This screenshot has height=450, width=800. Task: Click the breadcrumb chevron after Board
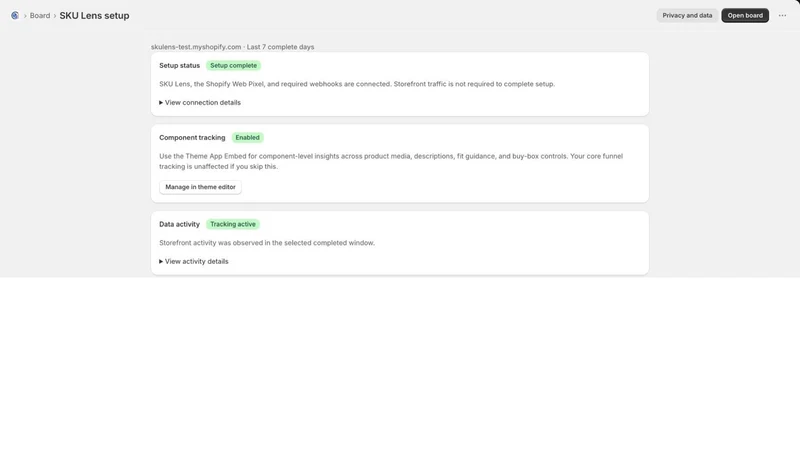55,16
